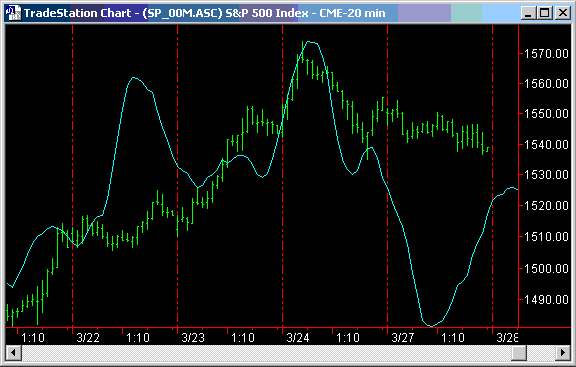The width and height of the screenshot is (576, 367).
Task: Click the 1500.00 price axis label
Action: coord(546,268)
